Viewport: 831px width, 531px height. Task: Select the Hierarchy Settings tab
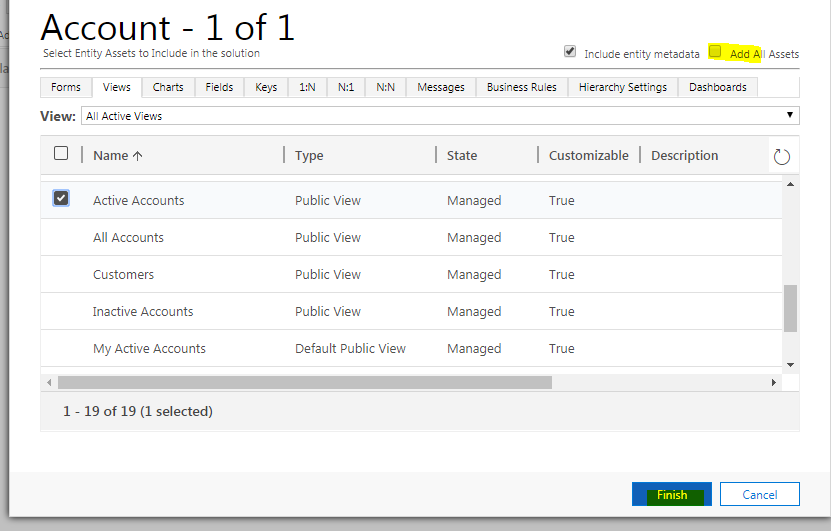622,88
